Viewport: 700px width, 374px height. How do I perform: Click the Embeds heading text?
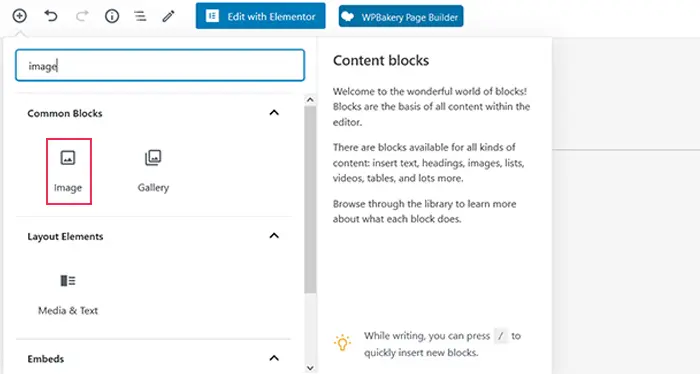(46, 359)
